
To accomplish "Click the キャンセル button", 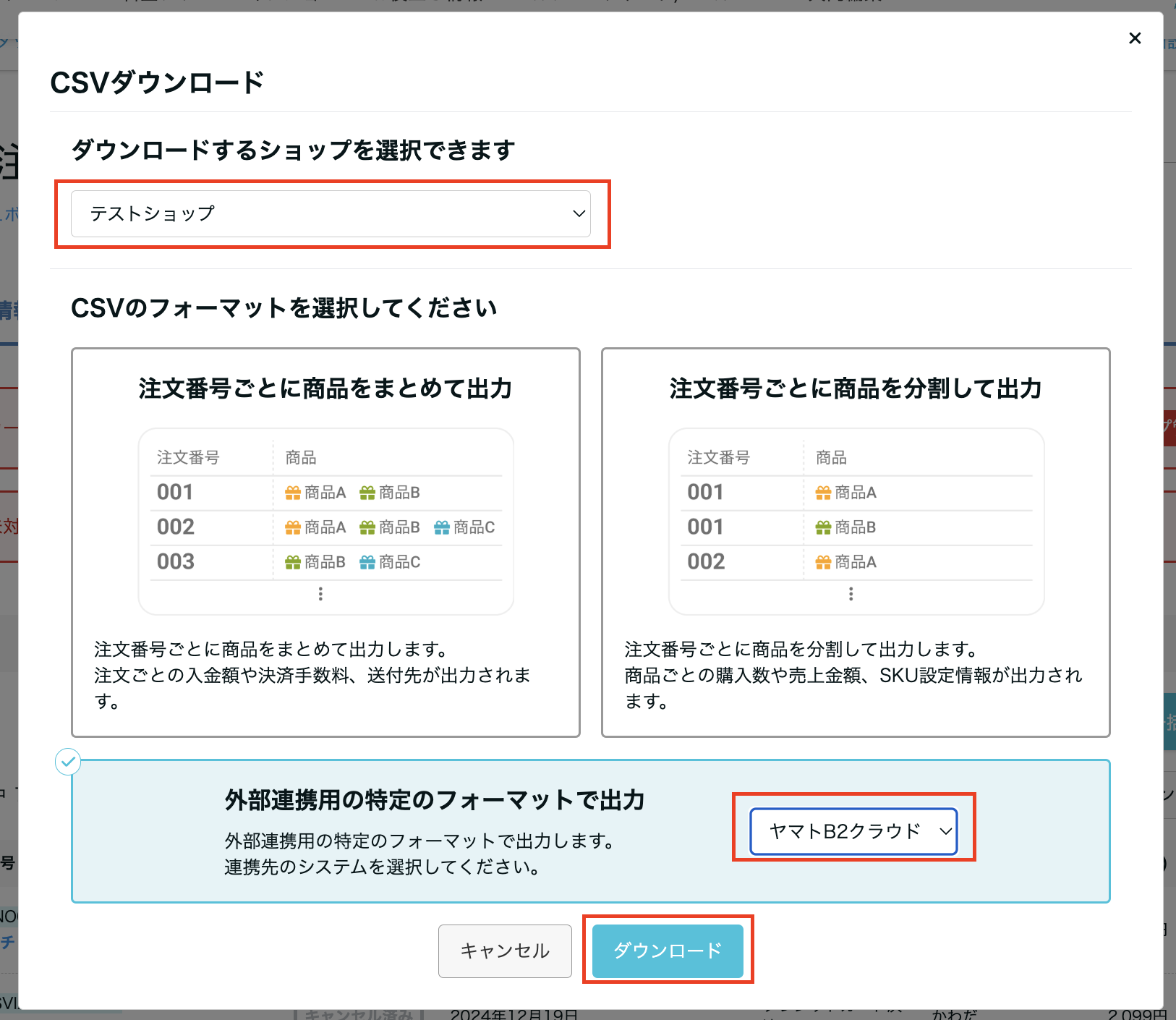I will click(x=505, y=951).
